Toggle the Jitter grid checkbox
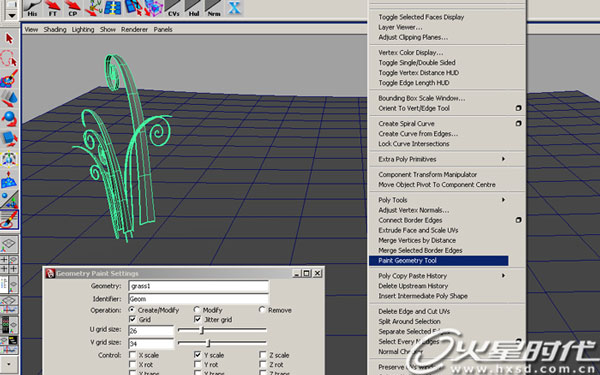This screenshot has width=600, height=375. 197,319
